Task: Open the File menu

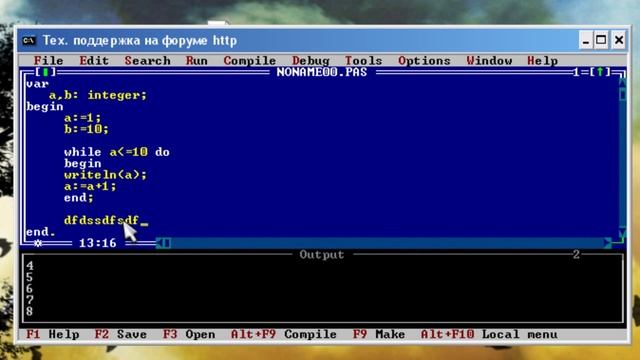Action: point(48,61)
